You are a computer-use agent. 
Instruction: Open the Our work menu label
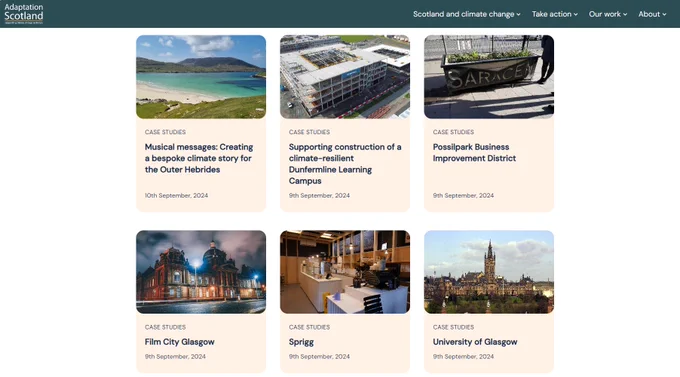tap(605, 14)
